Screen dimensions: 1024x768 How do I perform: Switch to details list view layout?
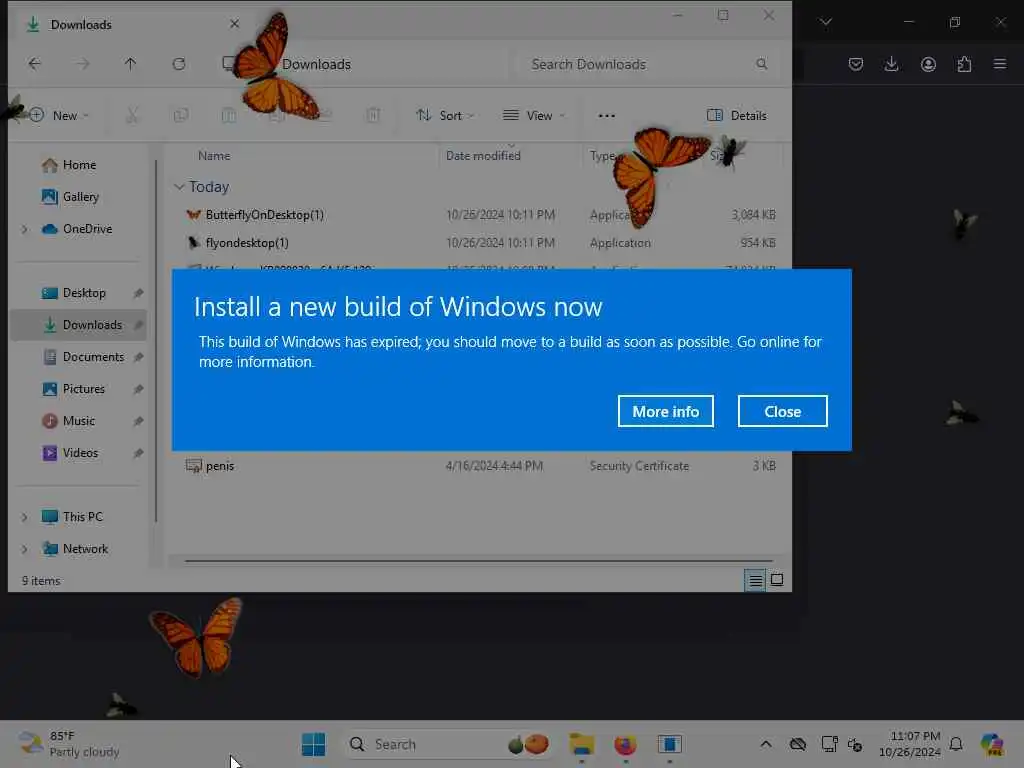click(x=755, y=580)
